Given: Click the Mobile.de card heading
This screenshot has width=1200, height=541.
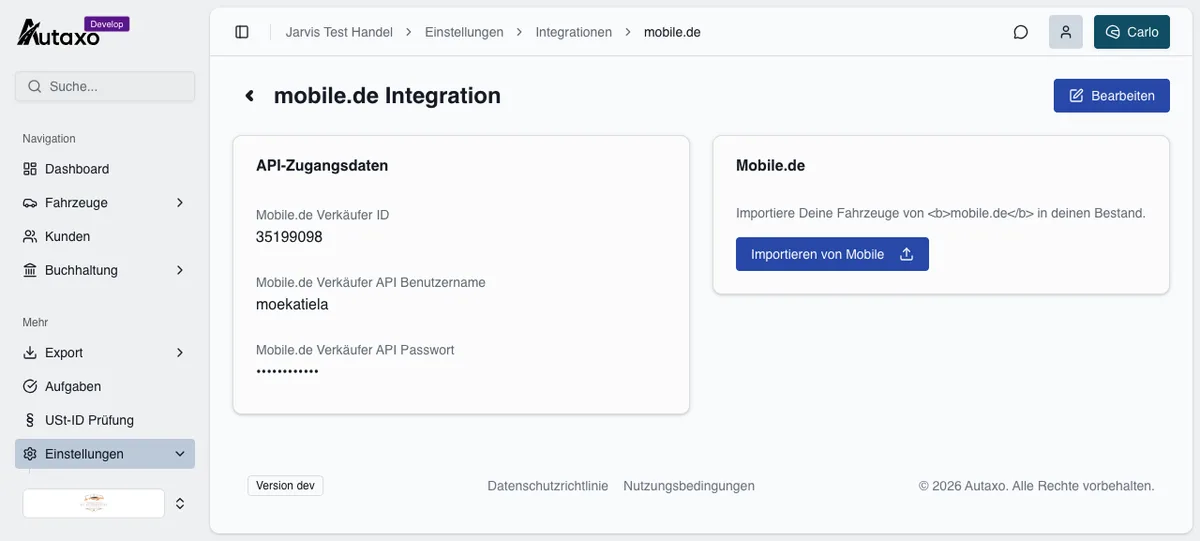Looking at the screenshot, I should [x=771, y=166].
